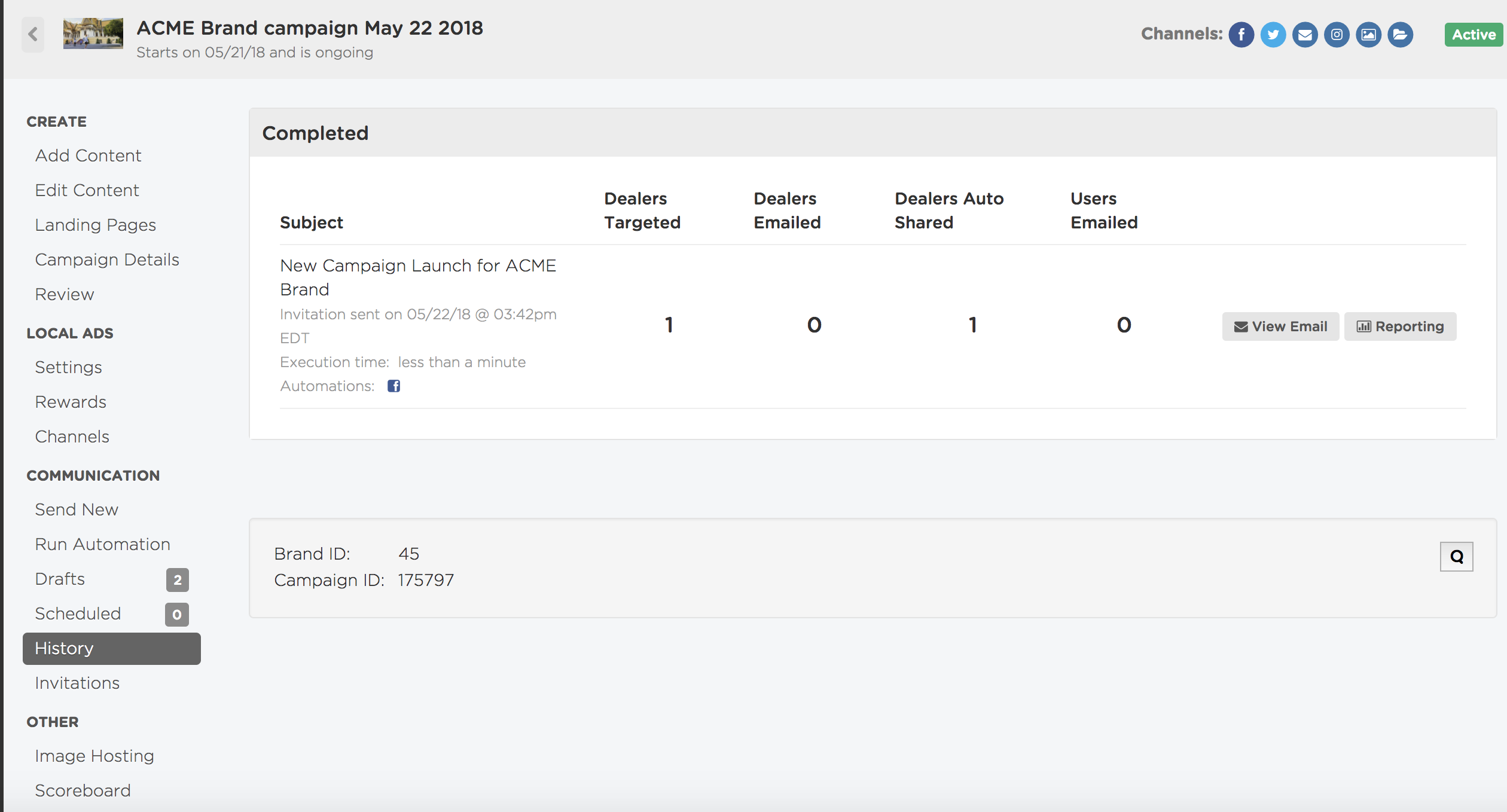This screenshot has width=1507, height=812.
Task: Open the Scoreboard page
Action: point(83,790)
